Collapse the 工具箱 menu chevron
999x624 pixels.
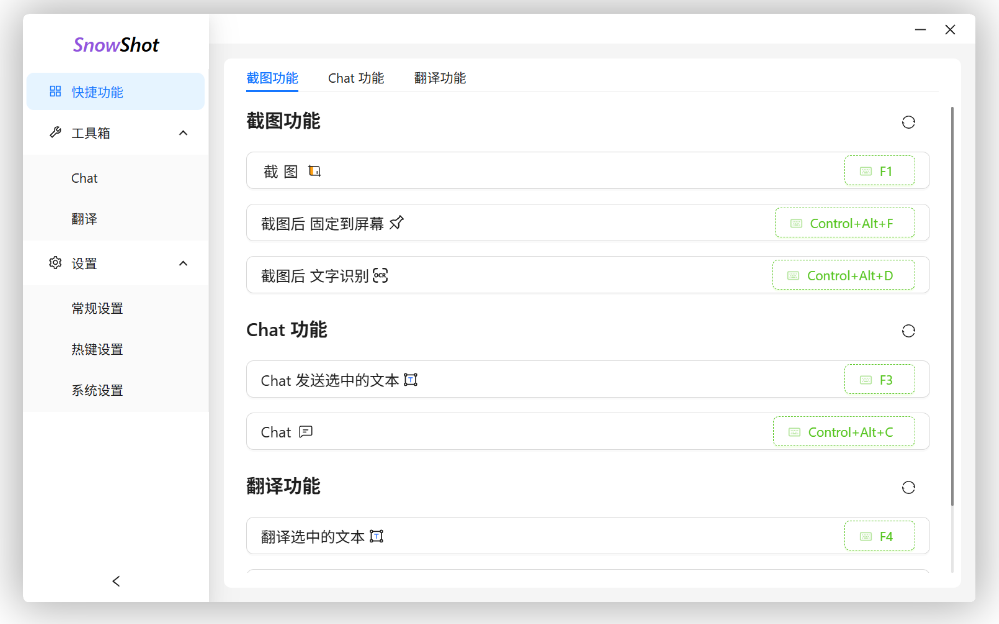tap(183, 133)
